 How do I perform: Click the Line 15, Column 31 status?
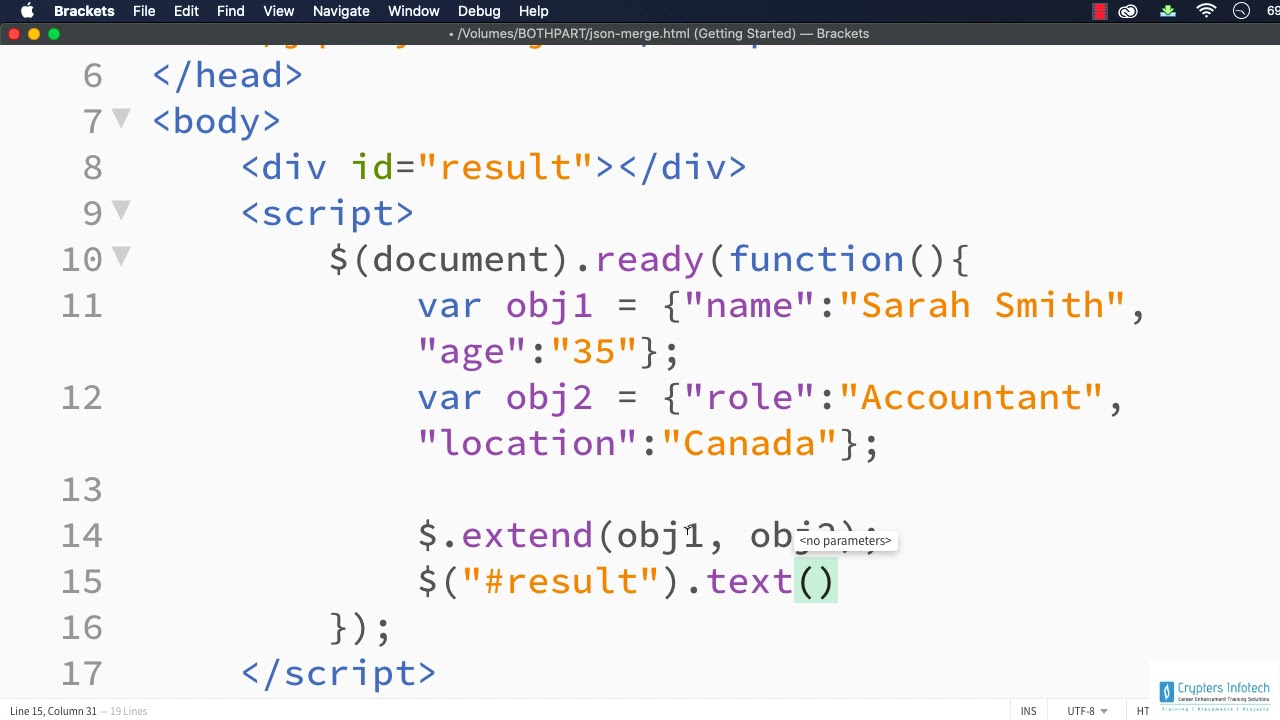tap(53, 711)
